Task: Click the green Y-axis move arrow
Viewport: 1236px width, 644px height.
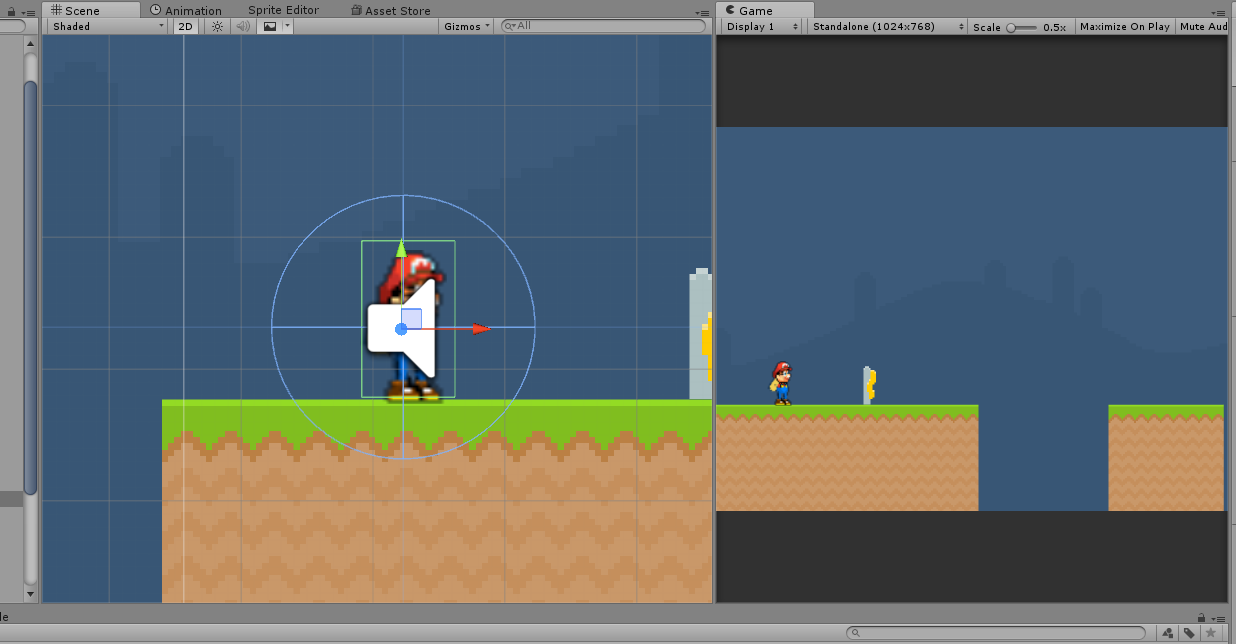Action: pyautogui.click(x=401, y=248)
